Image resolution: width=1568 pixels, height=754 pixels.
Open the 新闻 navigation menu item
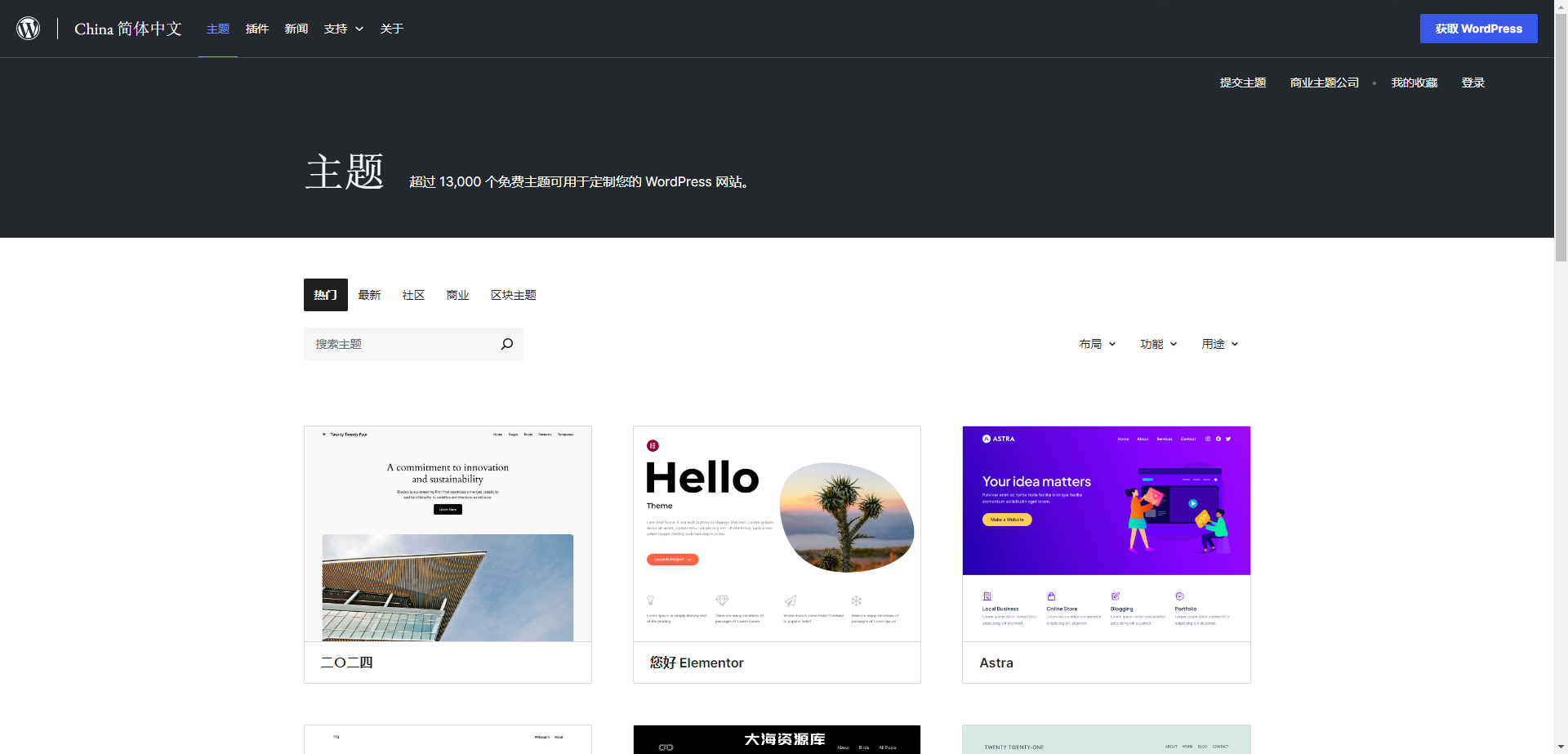[x=296, y=29]
